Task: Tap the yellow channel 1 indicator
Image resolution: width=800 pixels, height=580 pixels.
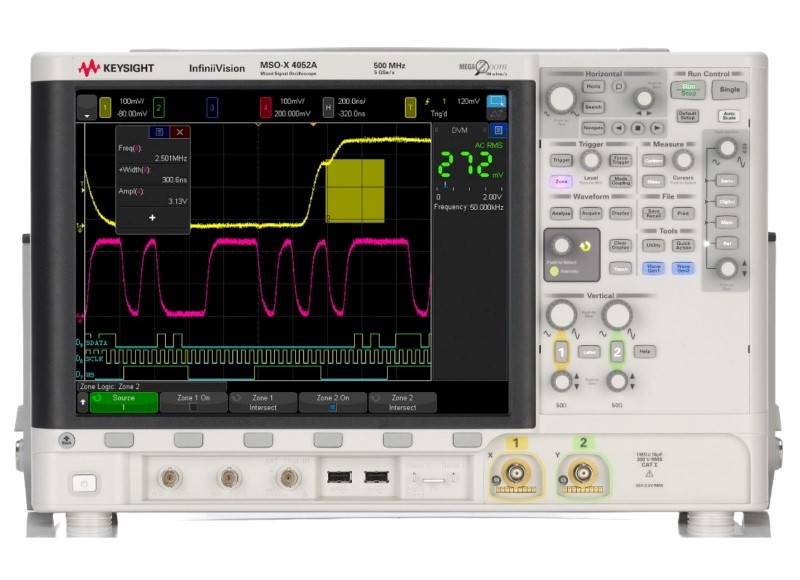Action: click(x=106, y=106)
